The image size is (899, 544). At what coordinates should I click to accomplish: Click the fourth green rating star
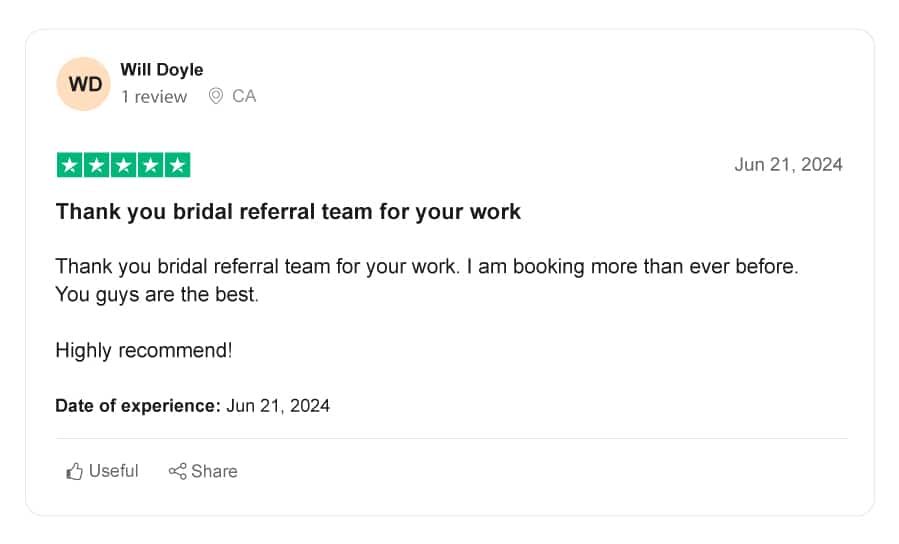pos(150,165)
